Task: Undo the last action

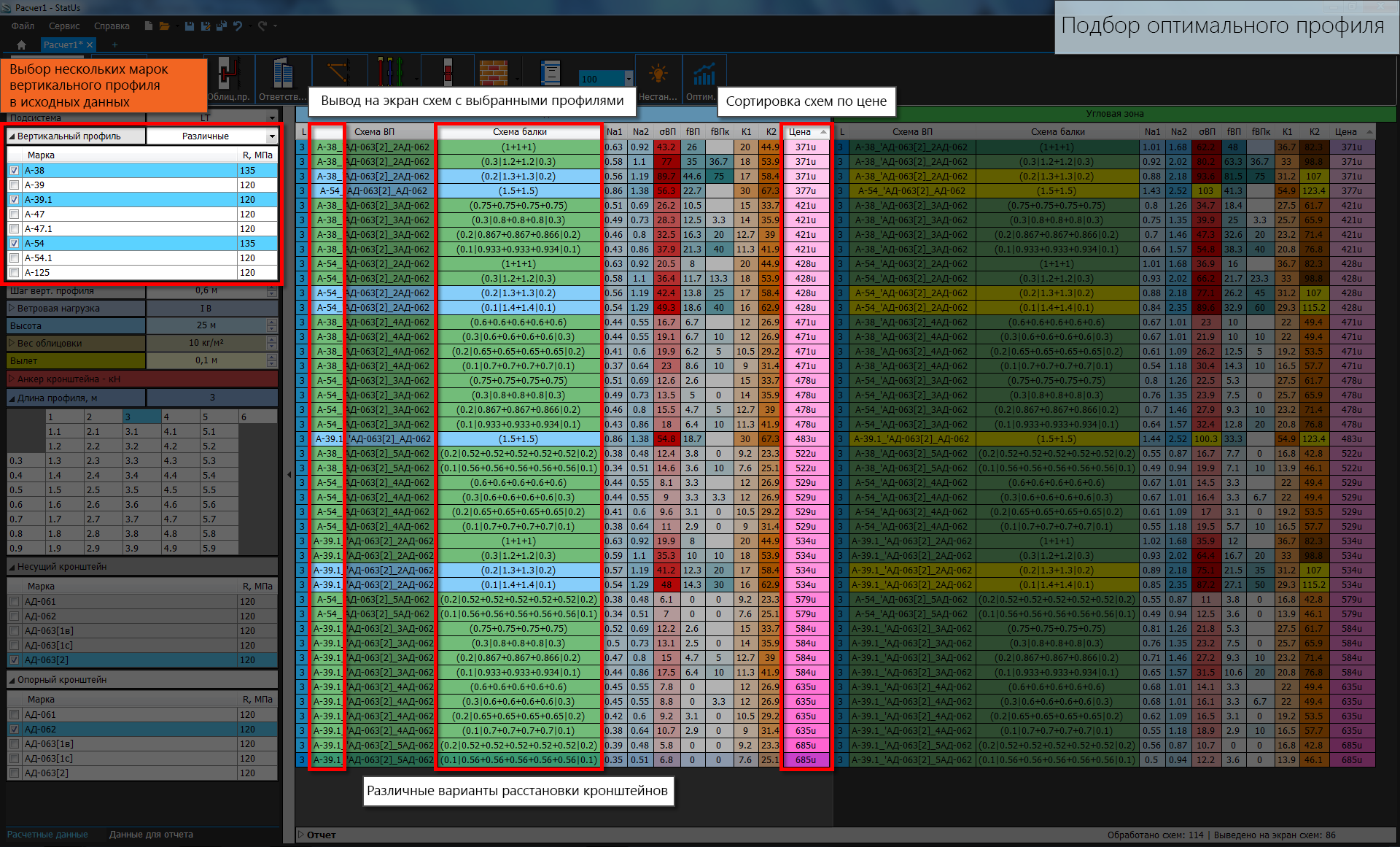Action: tap(238, 26)
